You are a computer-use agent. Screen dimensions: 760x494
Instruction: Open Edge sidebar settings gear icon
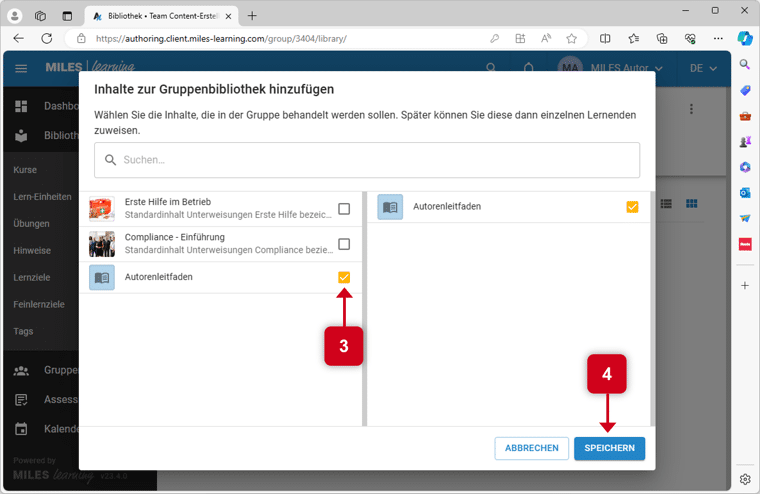(x=745, y=479)
